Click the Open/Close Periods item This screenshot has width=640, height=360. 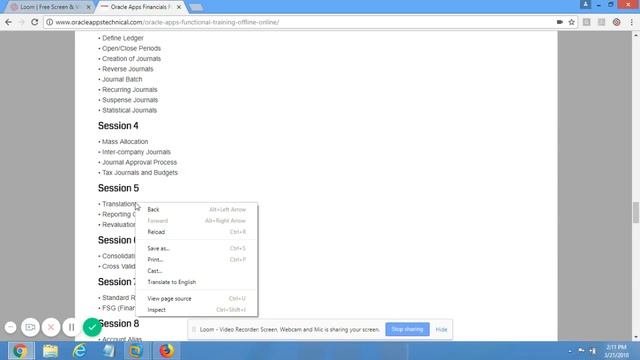point(131,48)
